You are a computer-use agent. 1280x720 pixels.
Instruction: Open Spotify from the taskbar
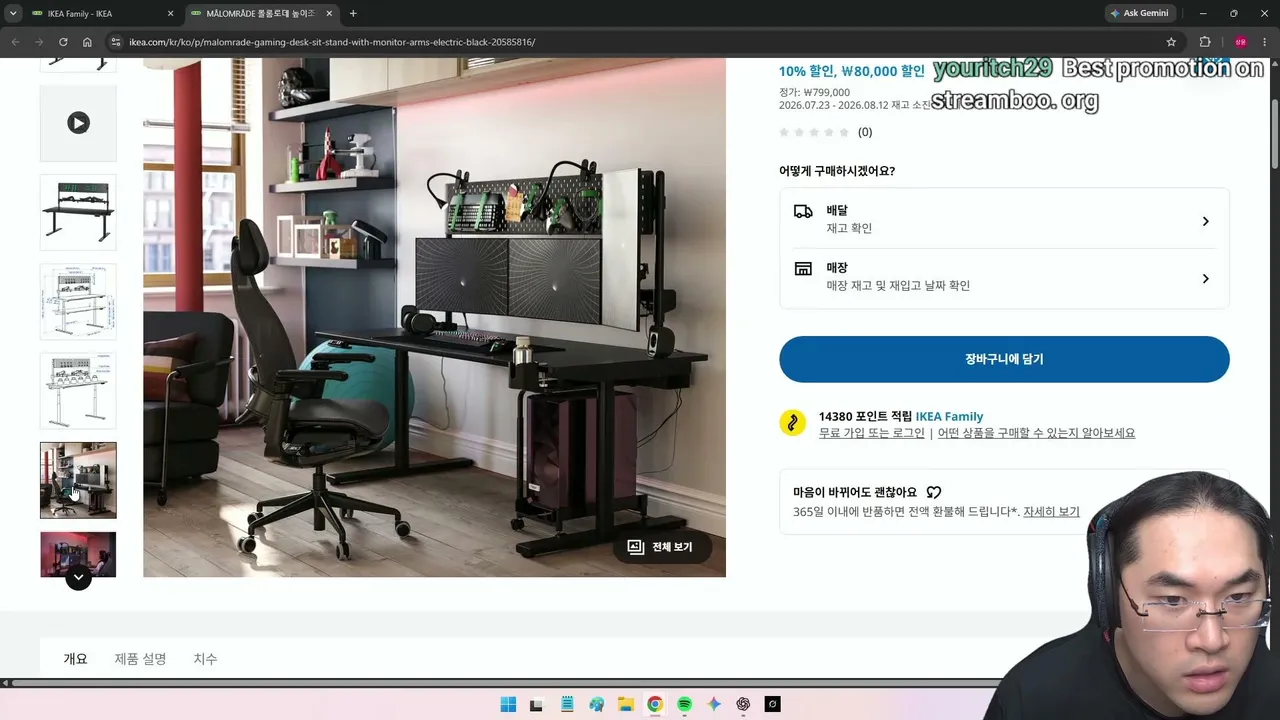tap(685, 704)
